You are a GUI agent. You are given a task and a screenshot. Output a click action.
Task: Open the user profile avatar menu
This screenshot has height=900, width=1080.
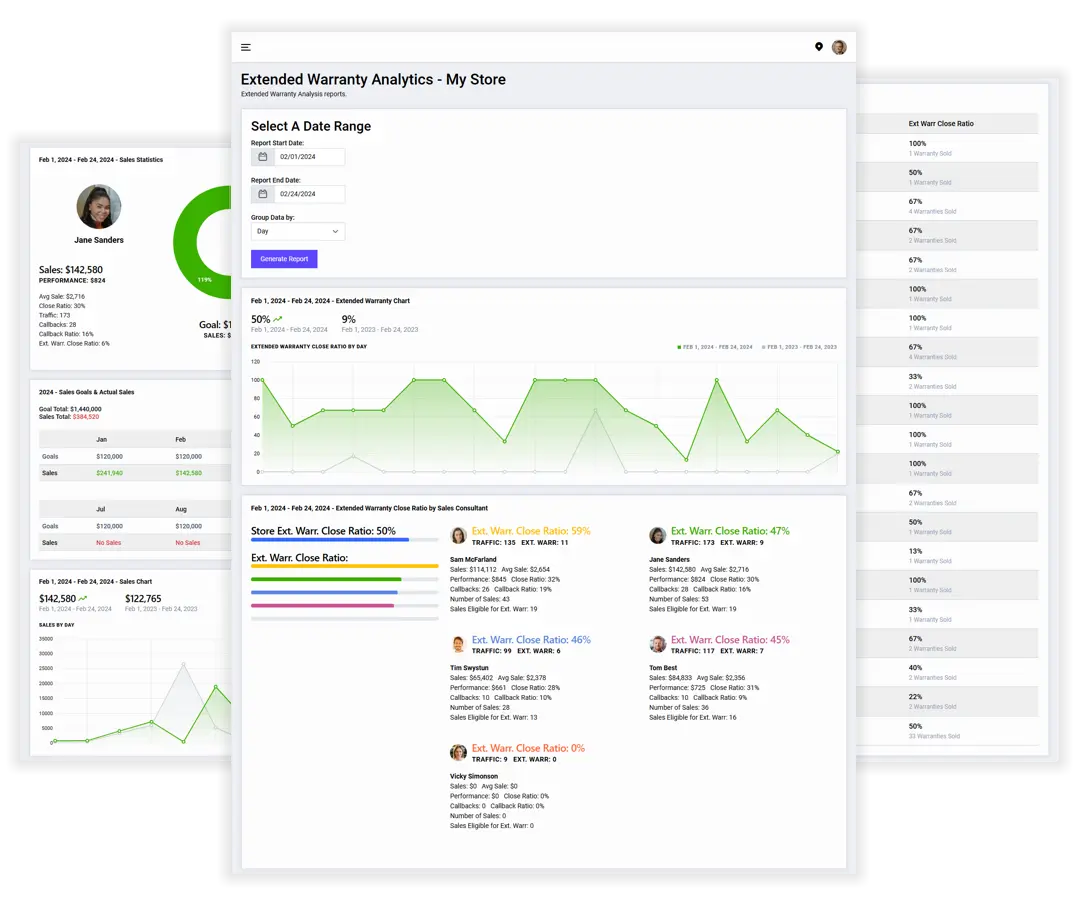[839, 47]
